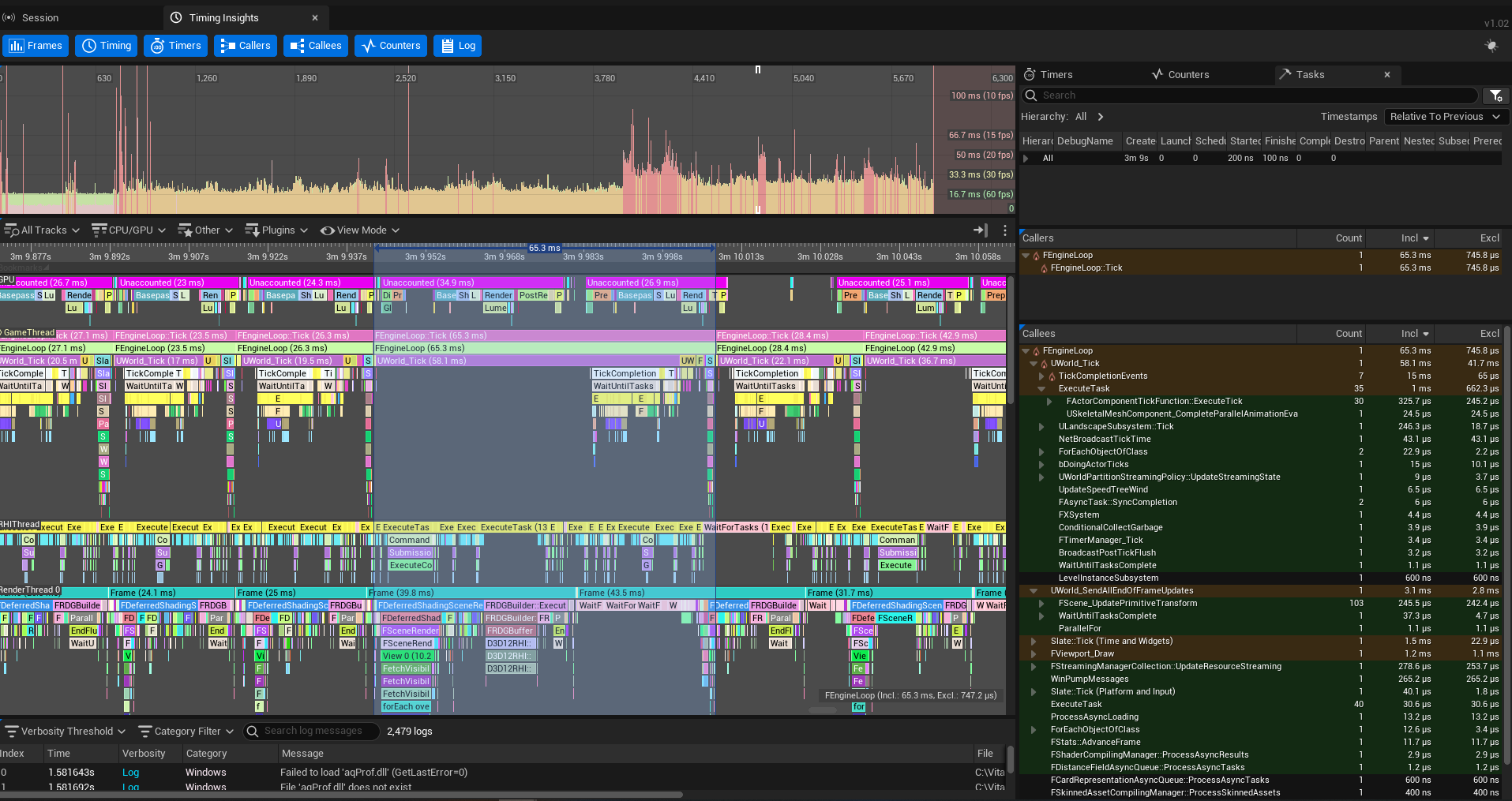Open the Timestamps Relative To Previous dropdown
Viewport: 1512px width, 801px height.
point(1445,117)
